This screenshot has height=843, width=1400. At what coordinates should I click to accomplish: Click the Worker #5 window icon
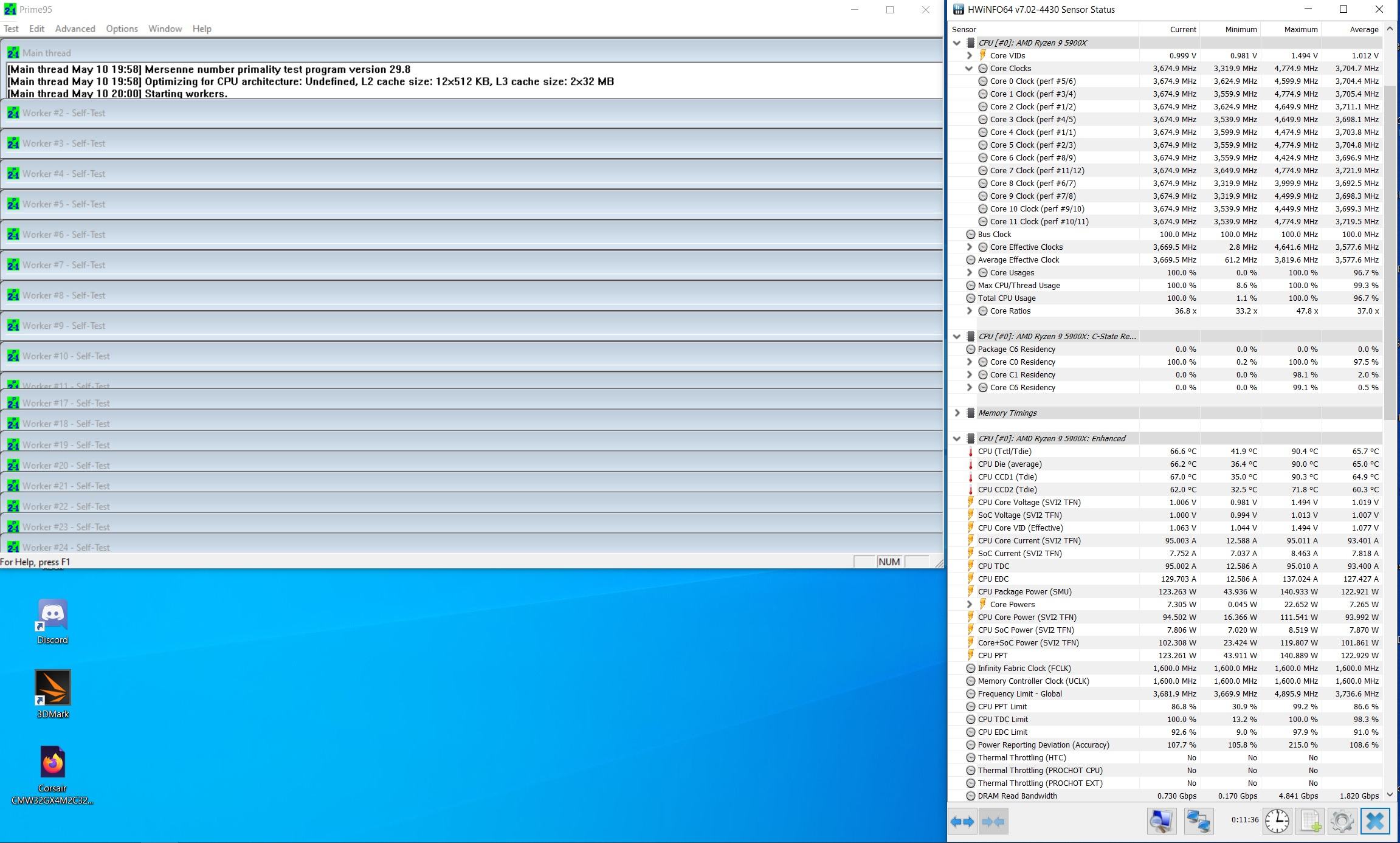[x=13, y=204]
